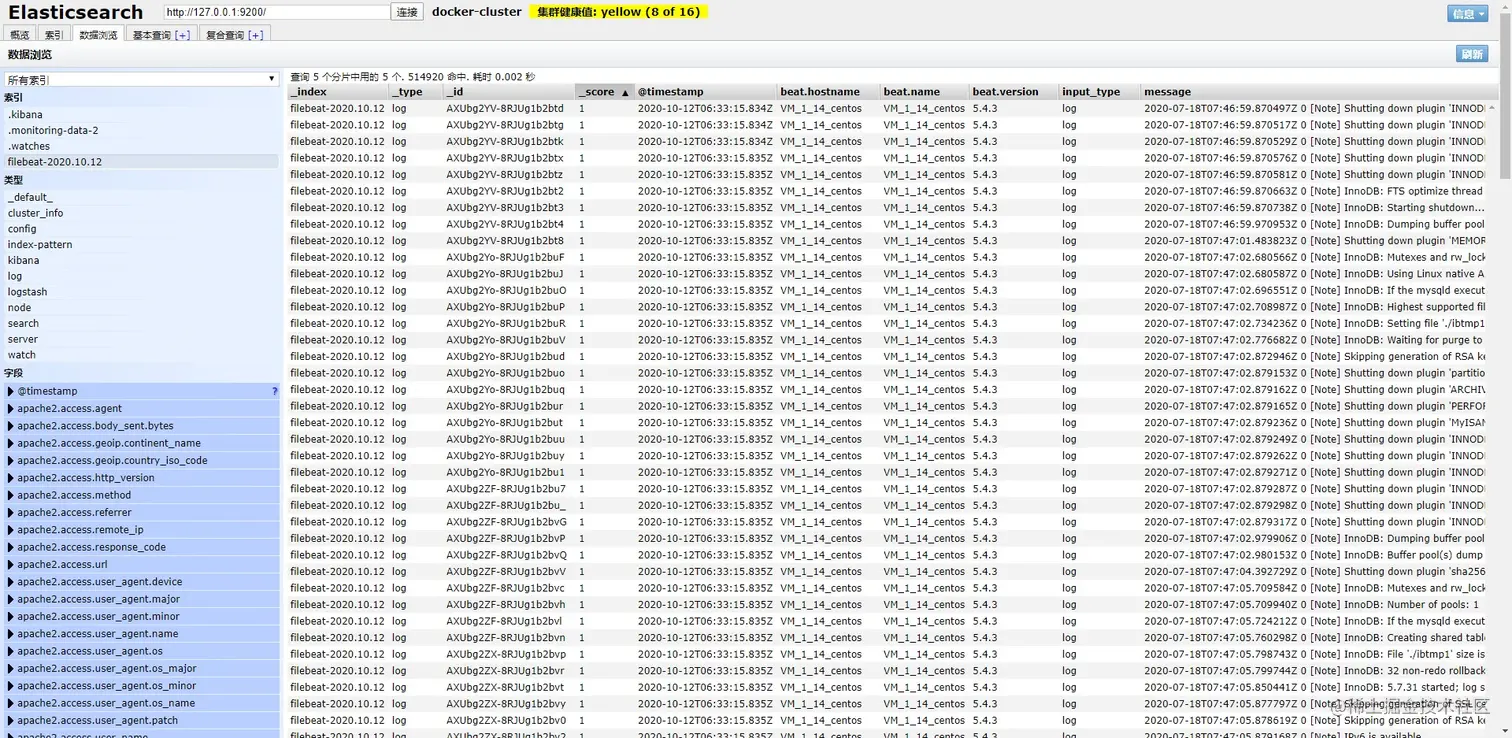1512x738 pixels.
Task: Switch to the 索引 tab
Action: pyautogui.click(x=53, y=35)
